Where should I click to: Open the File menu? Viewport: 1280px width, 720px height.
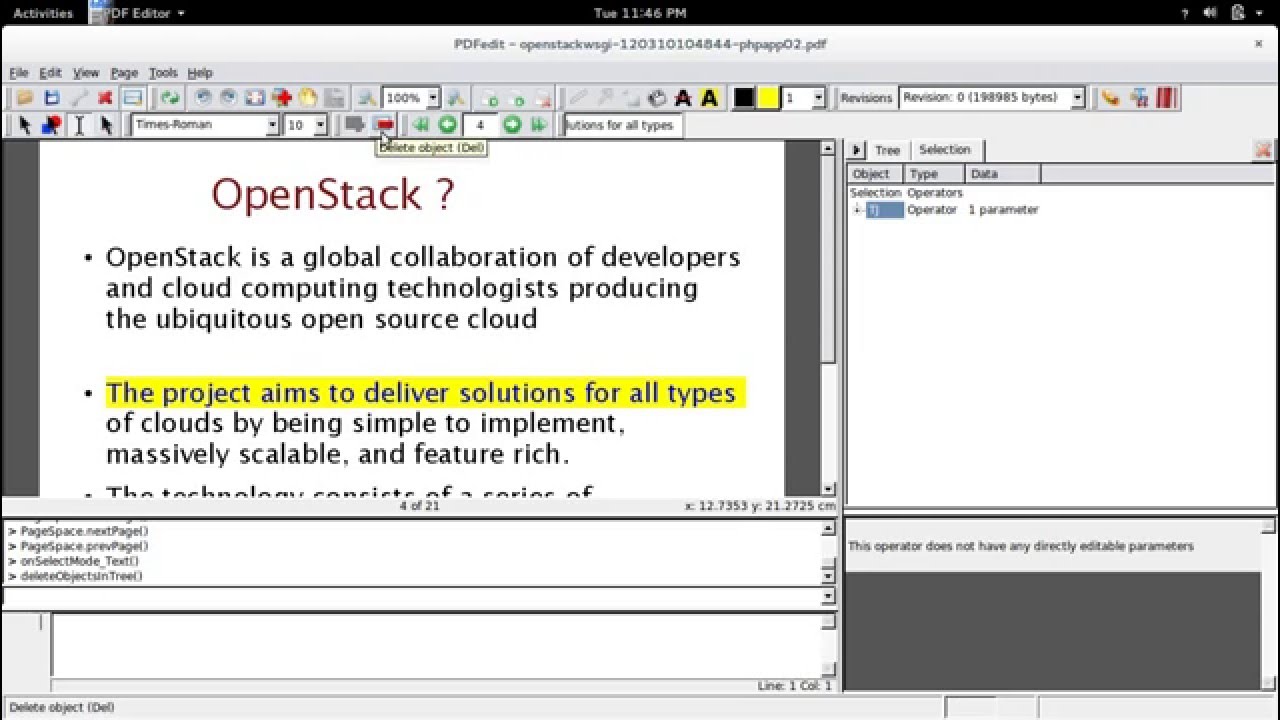19,73
